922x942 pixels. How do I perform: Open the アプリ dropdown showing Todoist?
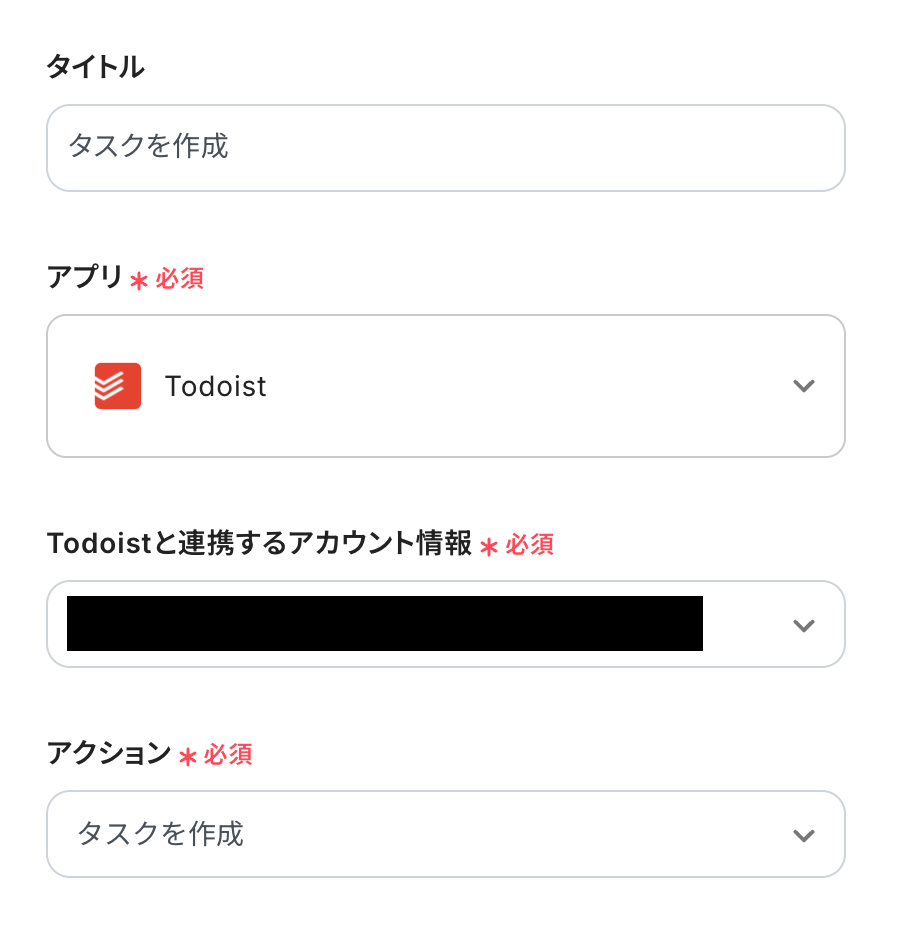point(445,386)
